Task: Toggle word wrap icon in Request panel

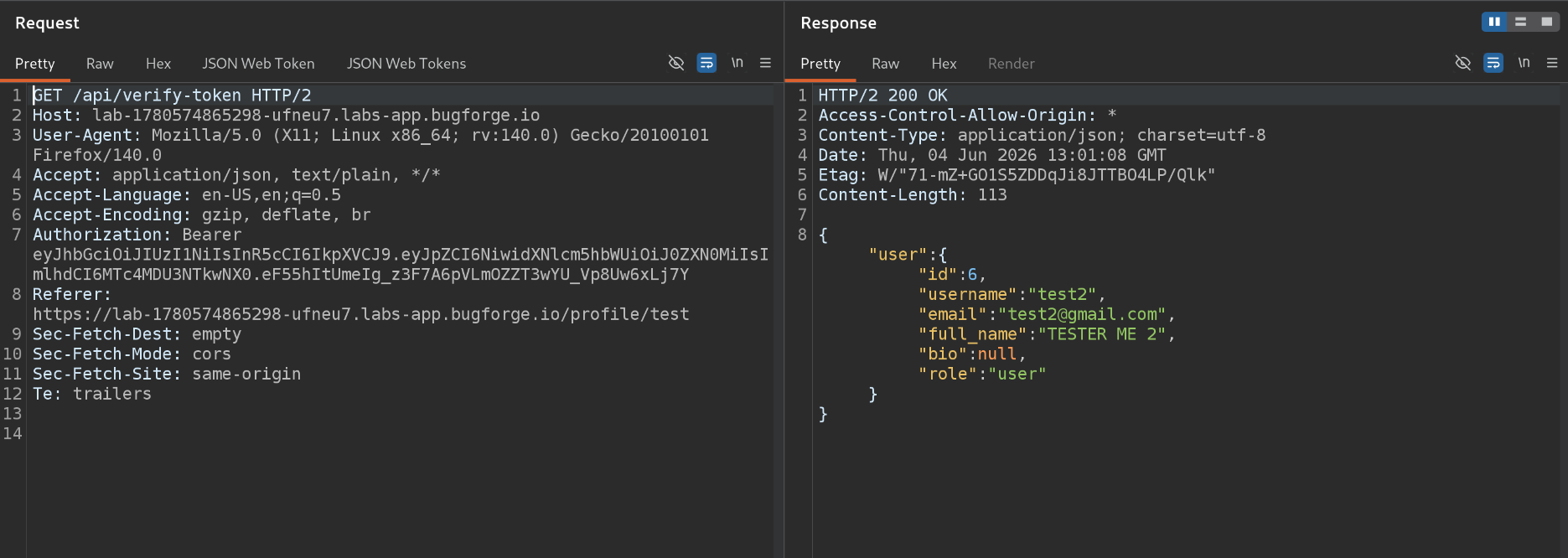Action: (706, 63)
